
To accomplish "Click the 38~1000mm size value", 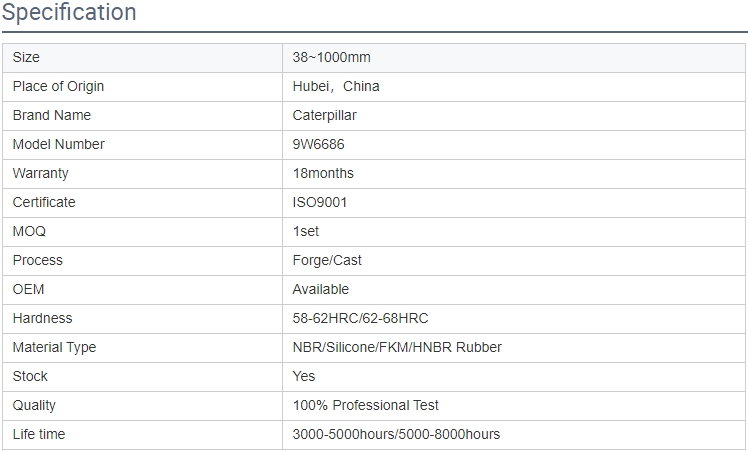I will pos(332,57).
